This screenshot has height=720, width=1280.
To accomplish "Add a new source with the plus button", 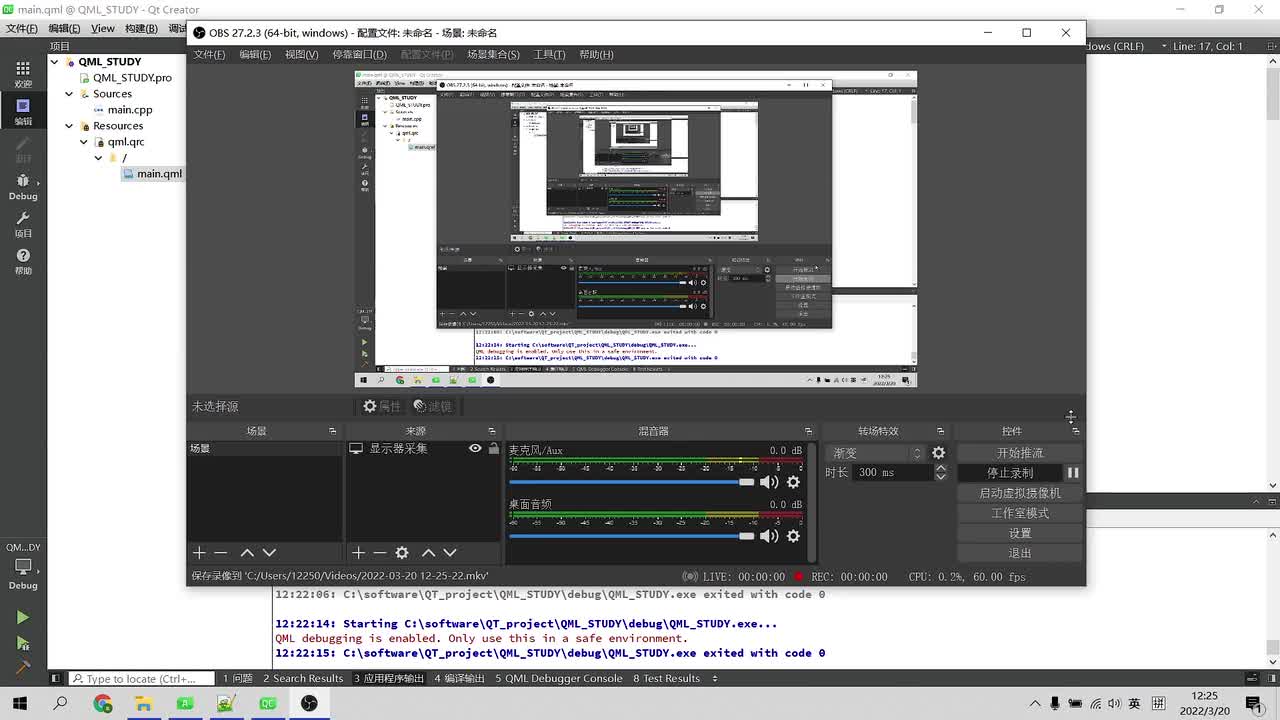I will (x=358, y=552).
